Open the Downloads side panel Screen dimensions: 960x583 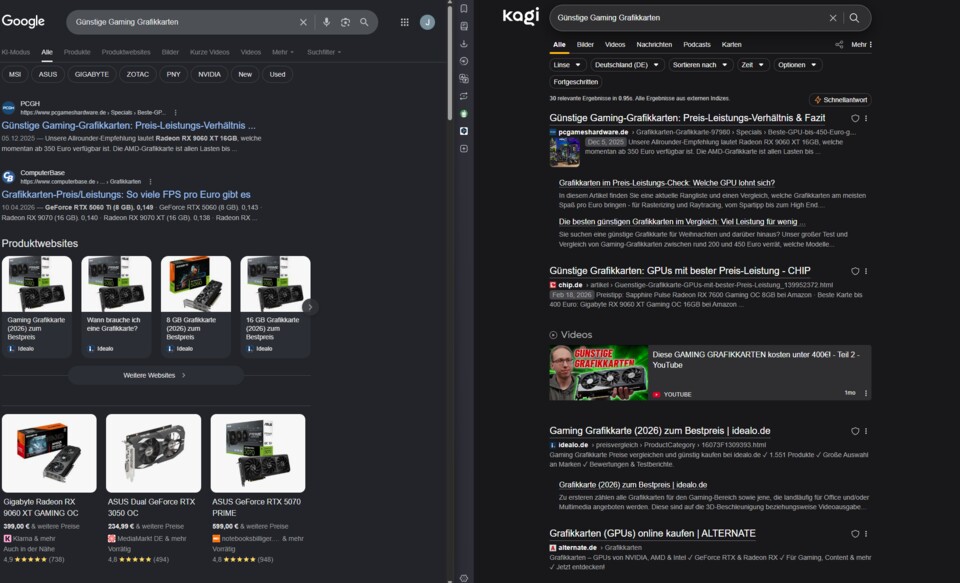[x=463, y=43]
